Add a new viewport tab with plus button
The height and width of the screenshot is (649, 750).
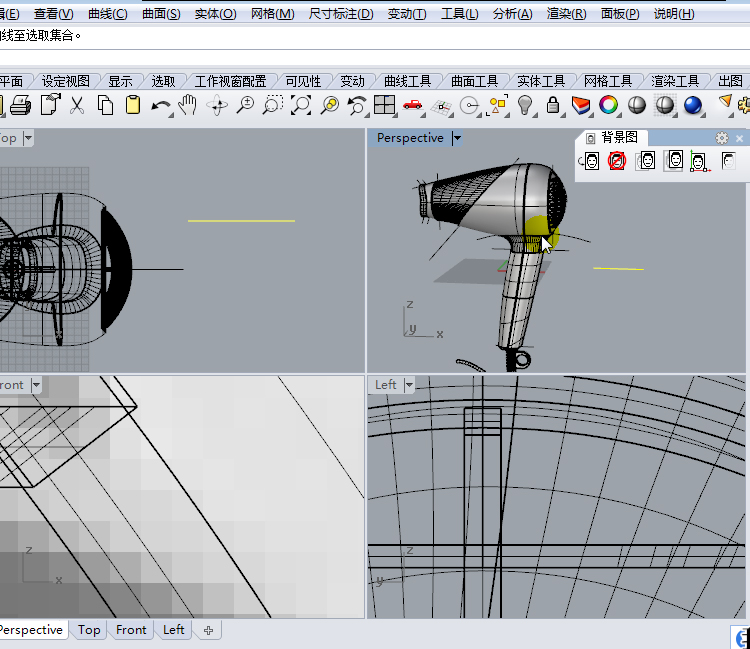(x=208, y=630)
